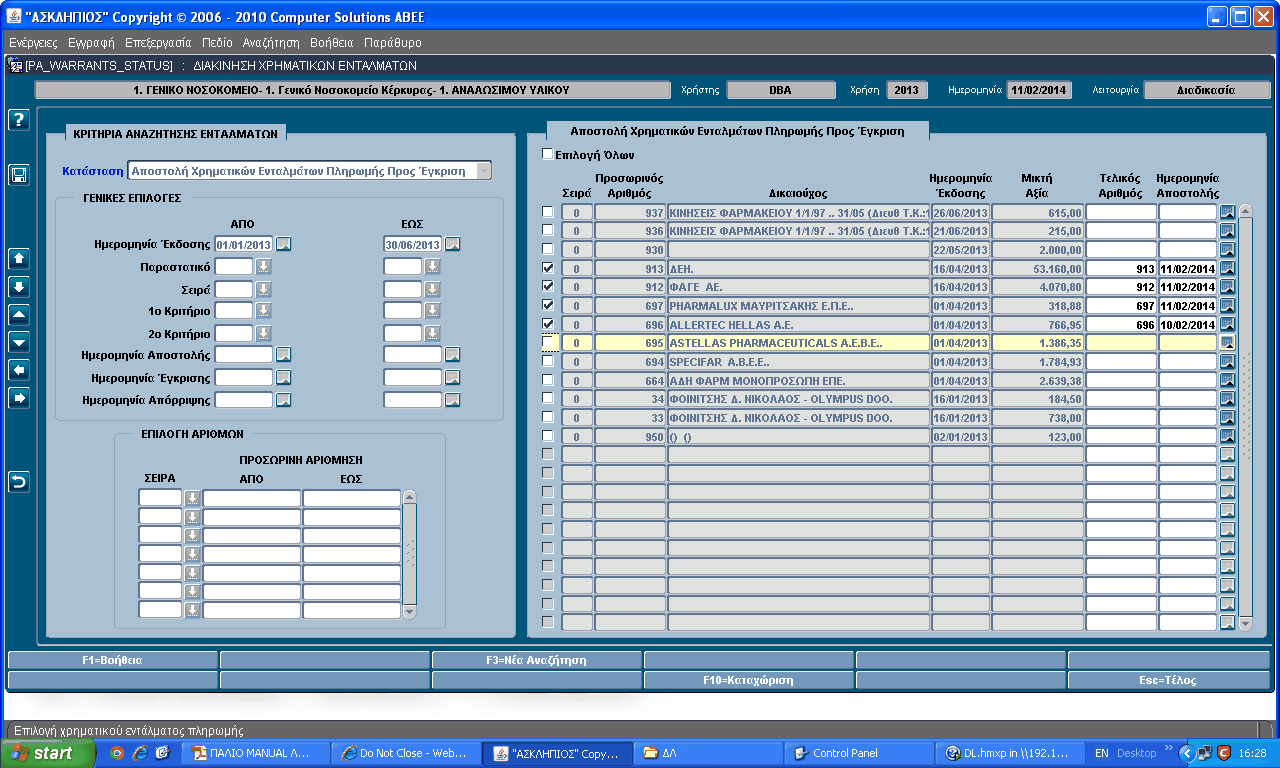1280x768 pixels.
Task: Uncheck the ΦΑΓΕ ΑΕ row checkbox
Action: [547, 287]
